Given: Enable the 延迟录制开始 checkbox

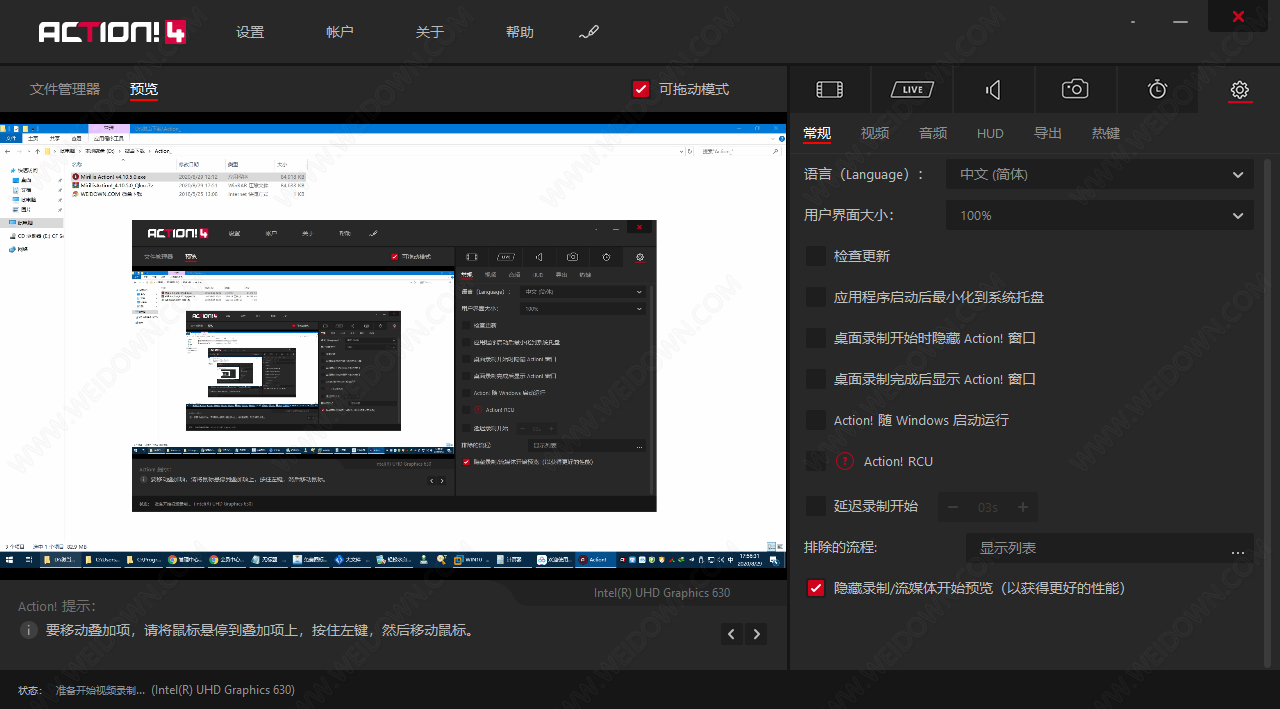Looking at the screenshot, I should click(816, 506).
